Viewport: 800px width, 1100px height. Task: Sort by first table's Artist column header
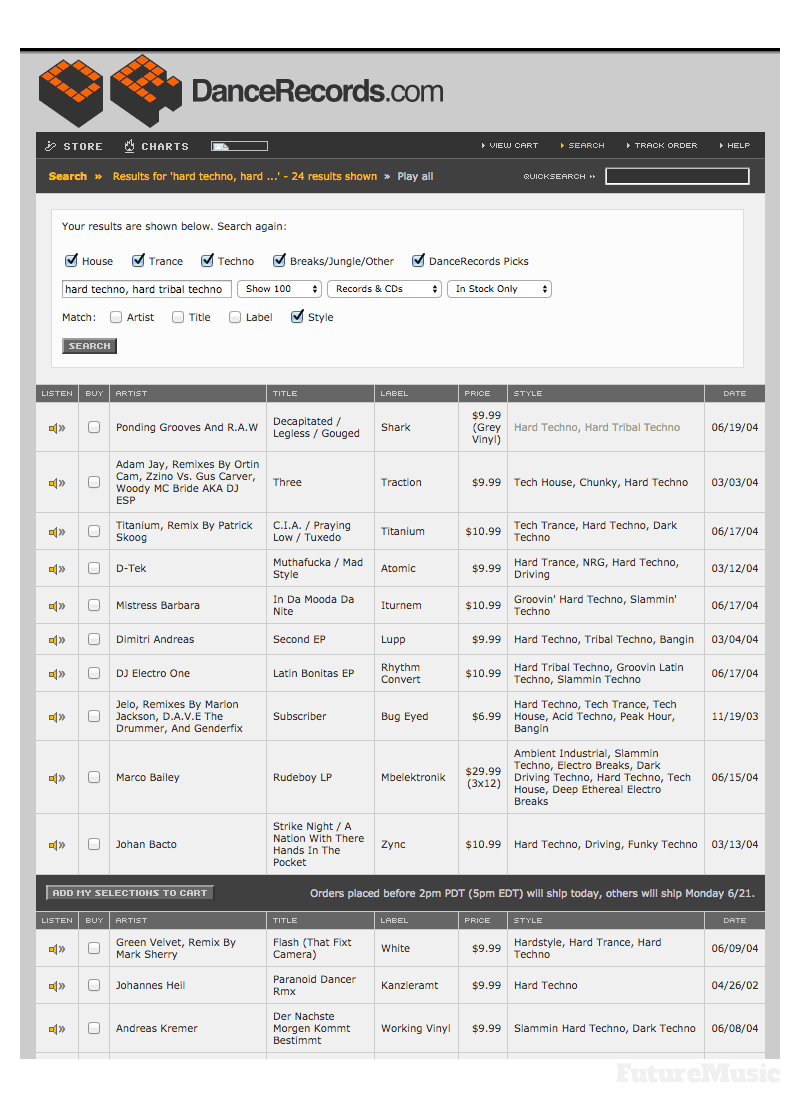(131, 394)
